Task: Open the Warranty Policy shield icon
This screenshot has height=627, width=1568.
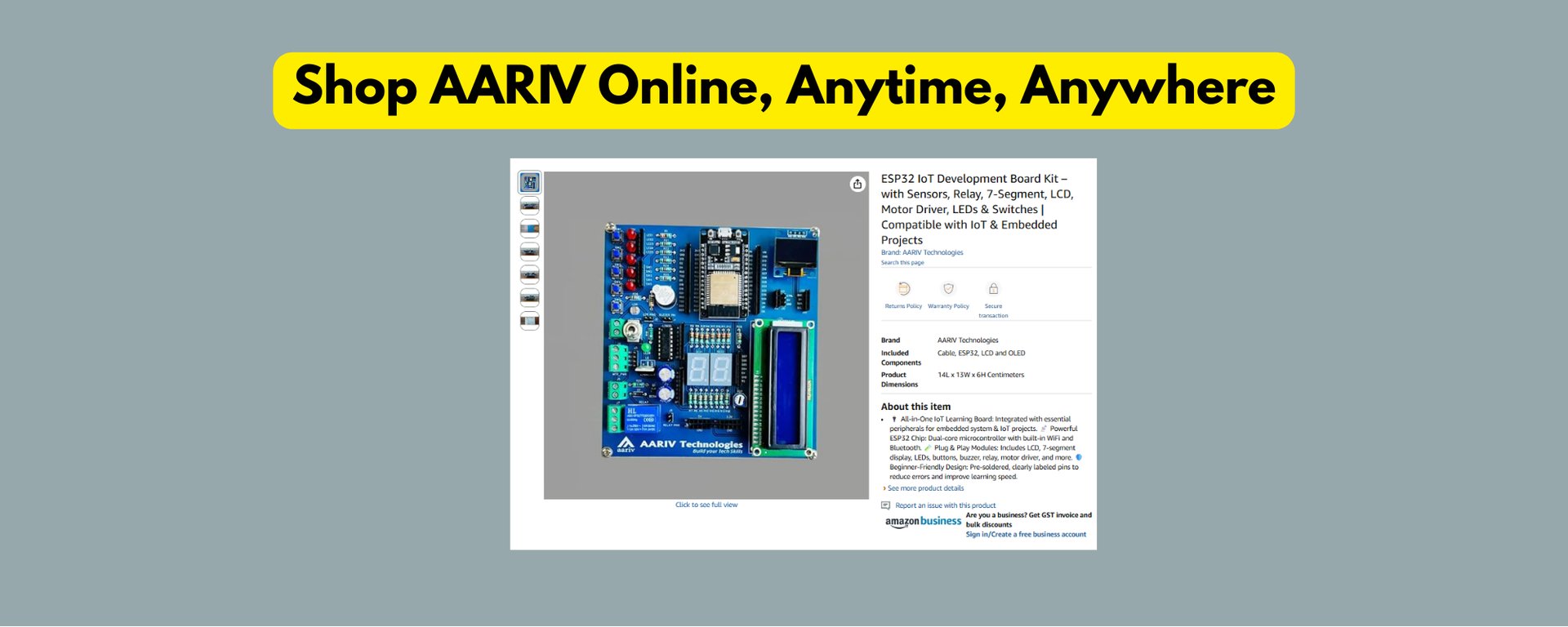Action: point(948,289)
